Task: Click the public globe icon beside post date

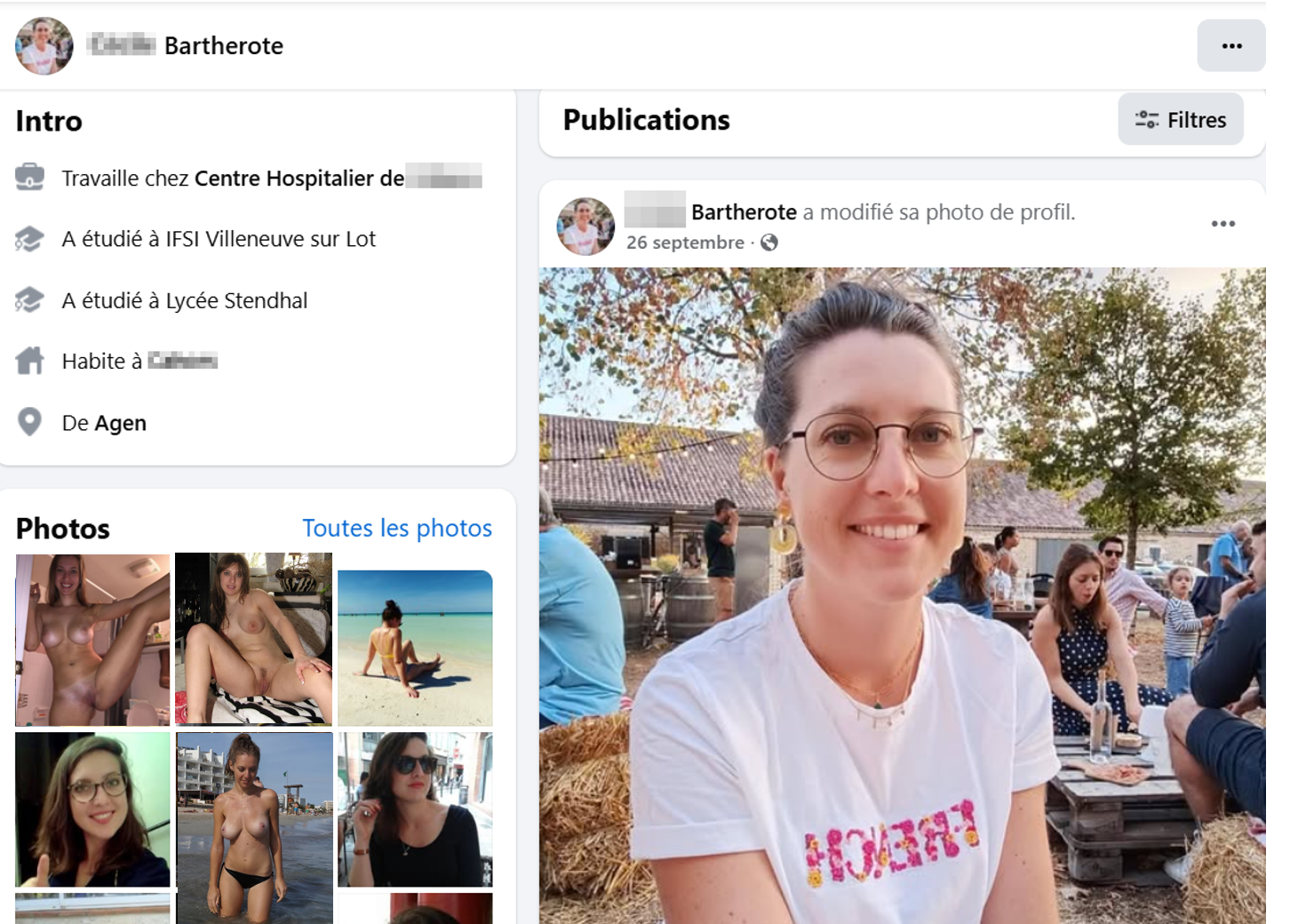Action: tap(769, 243)
